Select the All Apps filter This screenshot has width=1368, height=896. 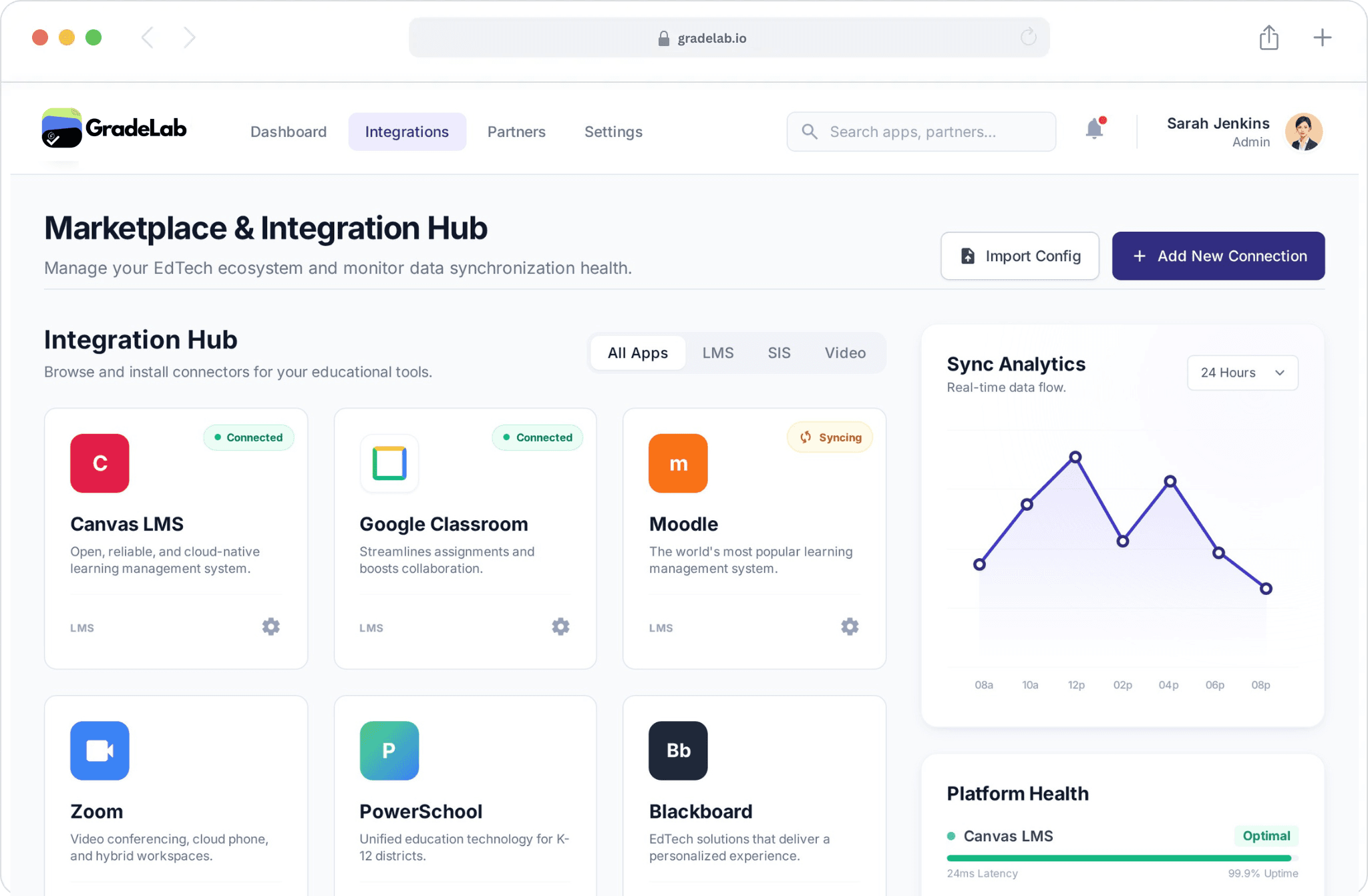coord(638,353)
